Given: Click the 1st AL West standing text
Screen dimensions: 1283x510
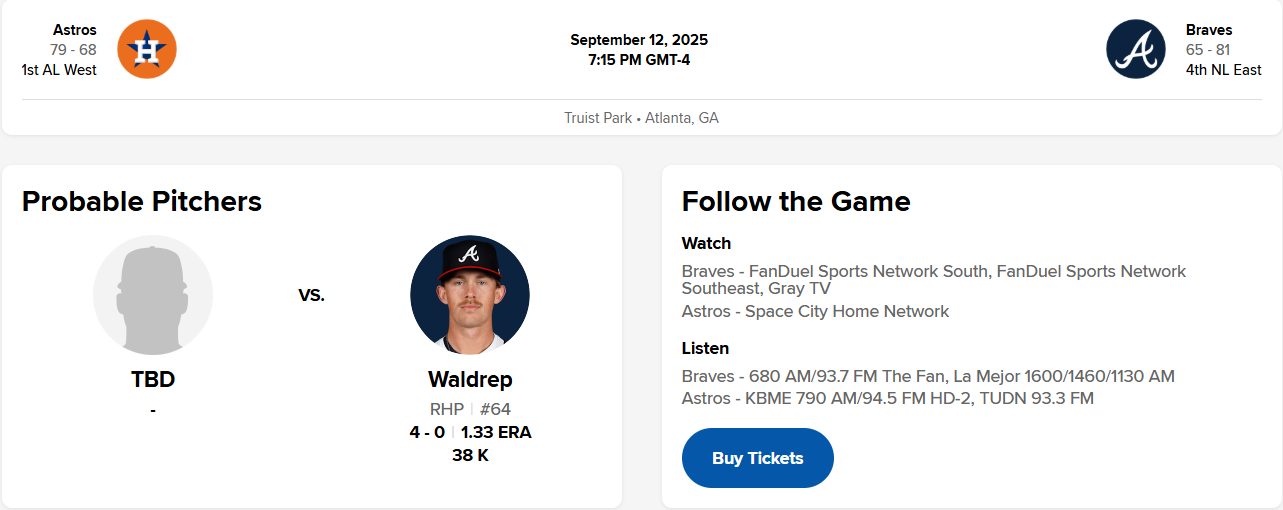Looking at the screenshot, I should click(59, 70).
